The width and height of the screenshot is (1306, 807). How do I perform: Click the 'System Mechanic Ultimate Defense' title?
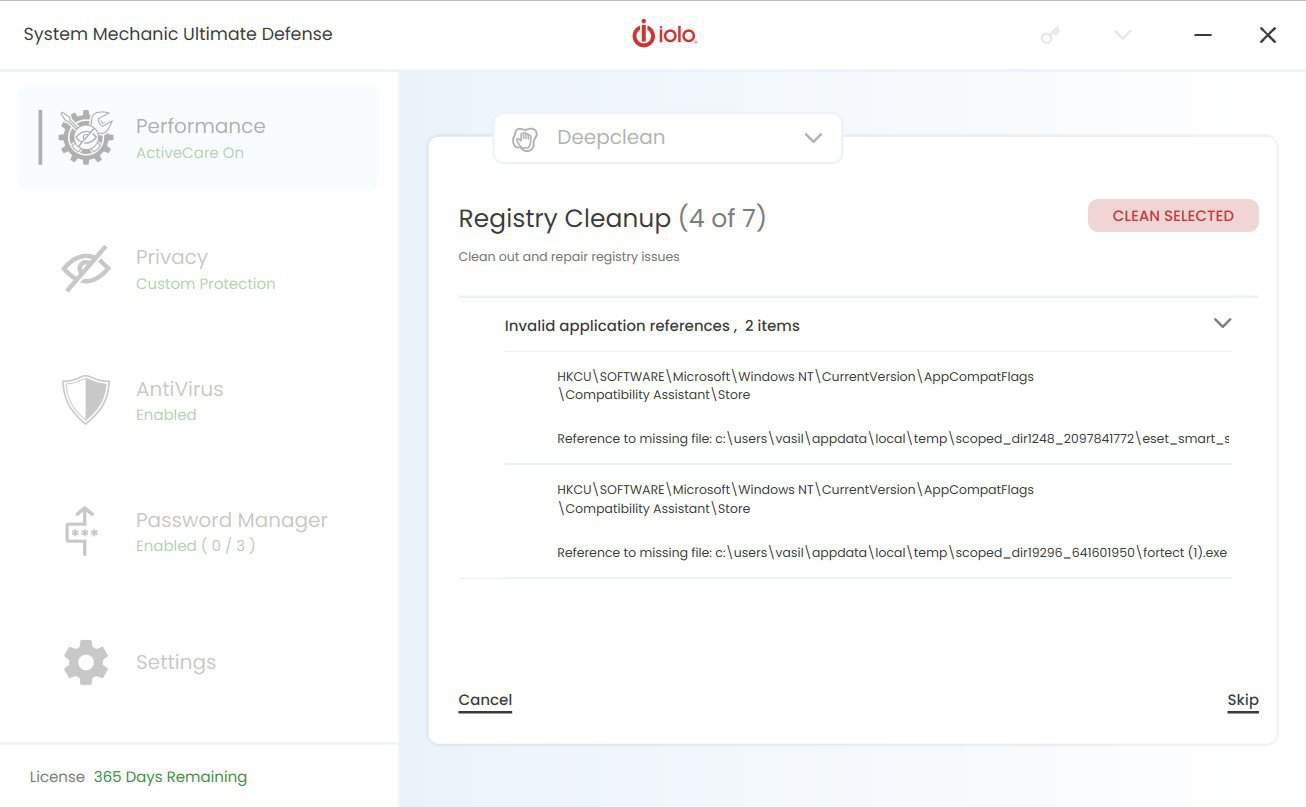(x=178, y=34)
